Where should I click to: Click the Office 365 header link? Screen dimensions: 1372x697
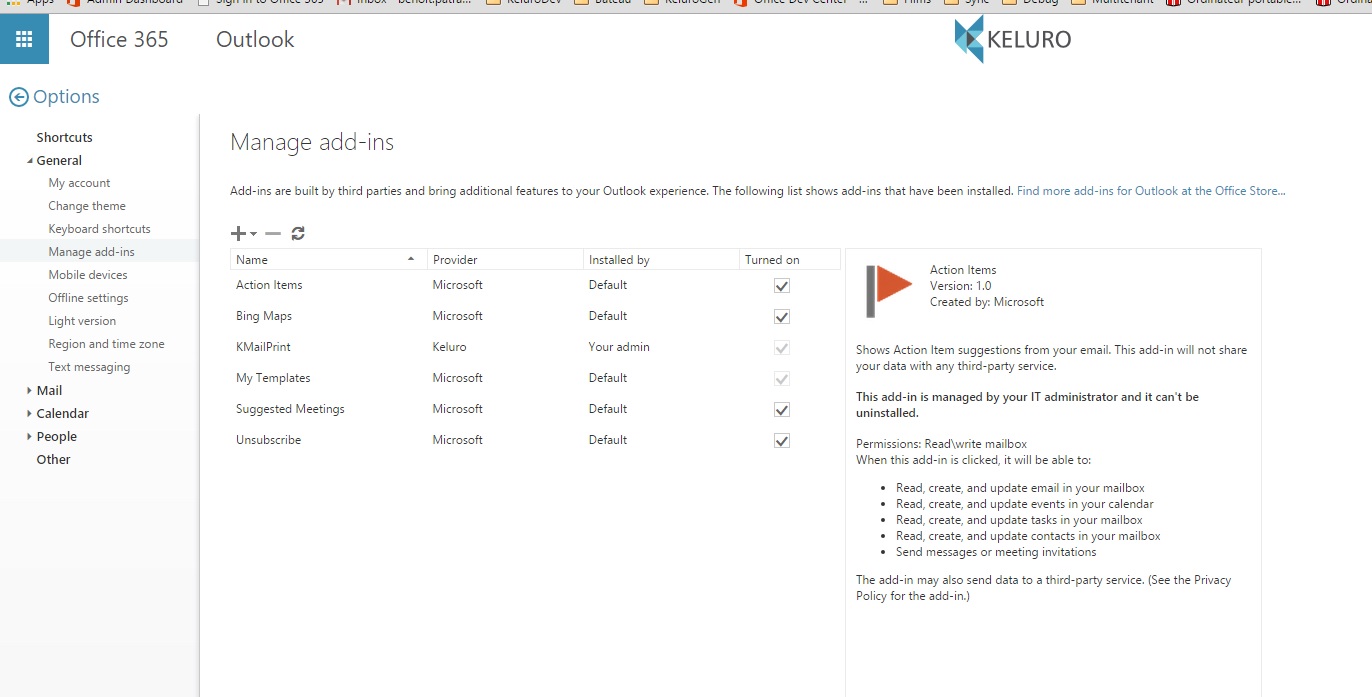(119, 40)
